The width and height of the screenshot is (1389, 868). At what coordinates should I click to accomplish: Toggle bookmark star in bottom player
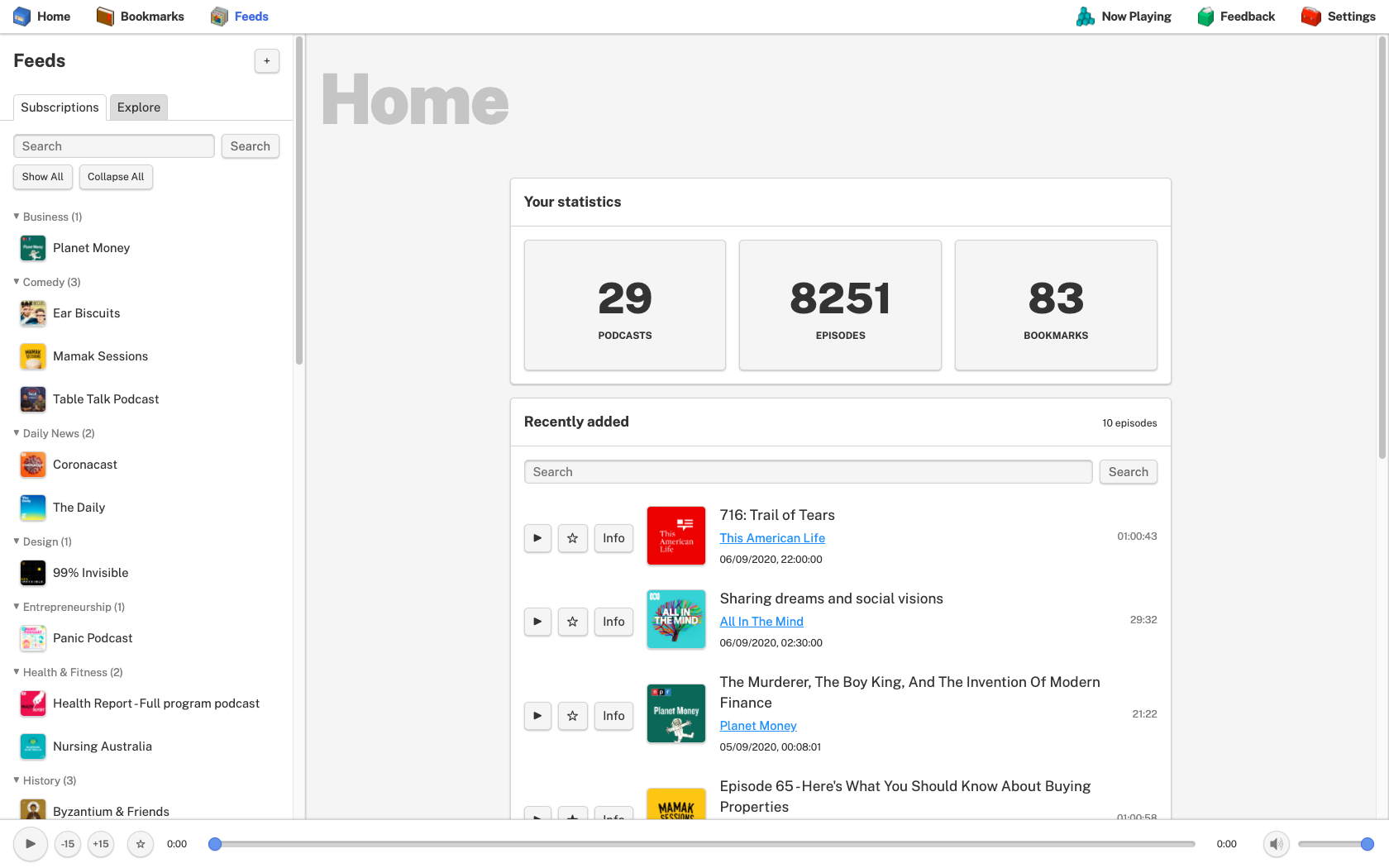tap(141, 844)
